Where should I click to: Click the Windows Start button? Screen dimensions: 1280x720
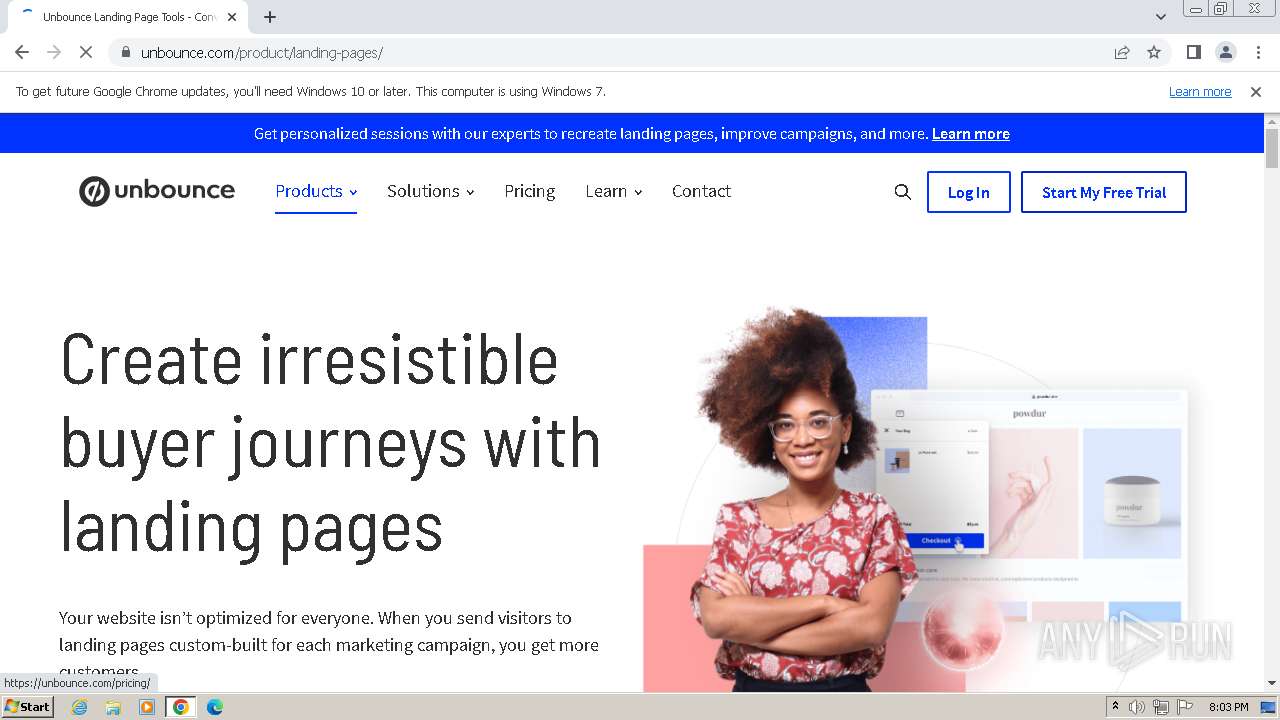[27, 707]
